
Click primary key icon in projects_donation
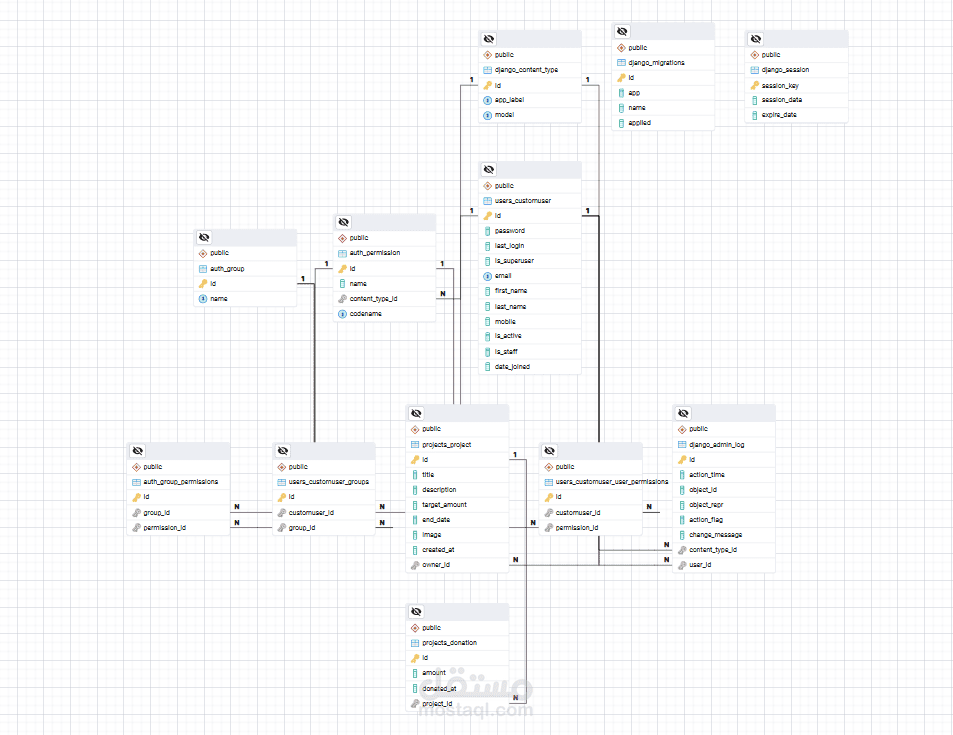(415, 658)
